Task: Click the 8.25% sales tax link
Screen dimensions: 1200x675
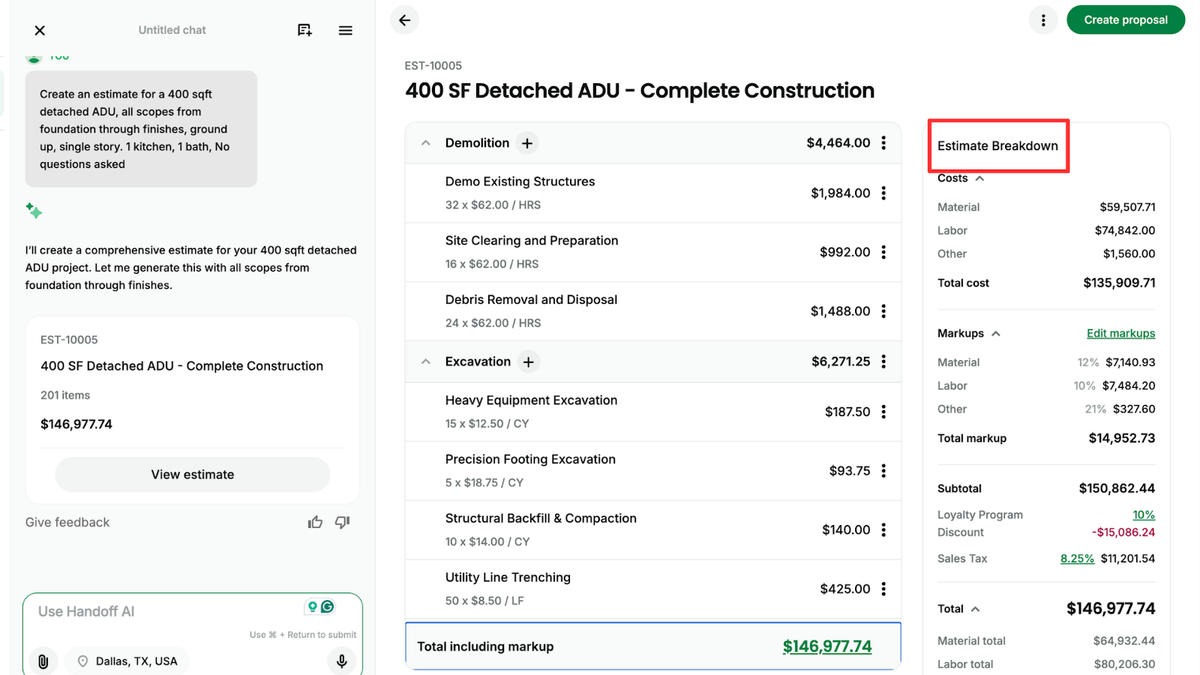Action: point(1076,559)
